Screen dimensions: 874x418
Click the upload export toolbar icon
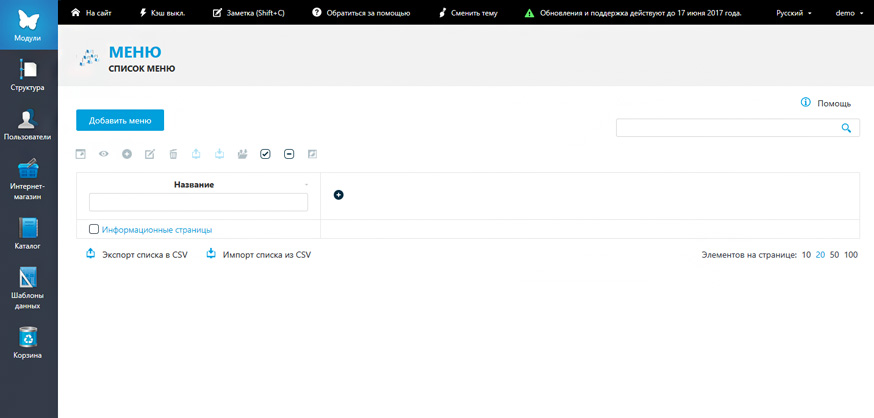click(x=196, y=154)
